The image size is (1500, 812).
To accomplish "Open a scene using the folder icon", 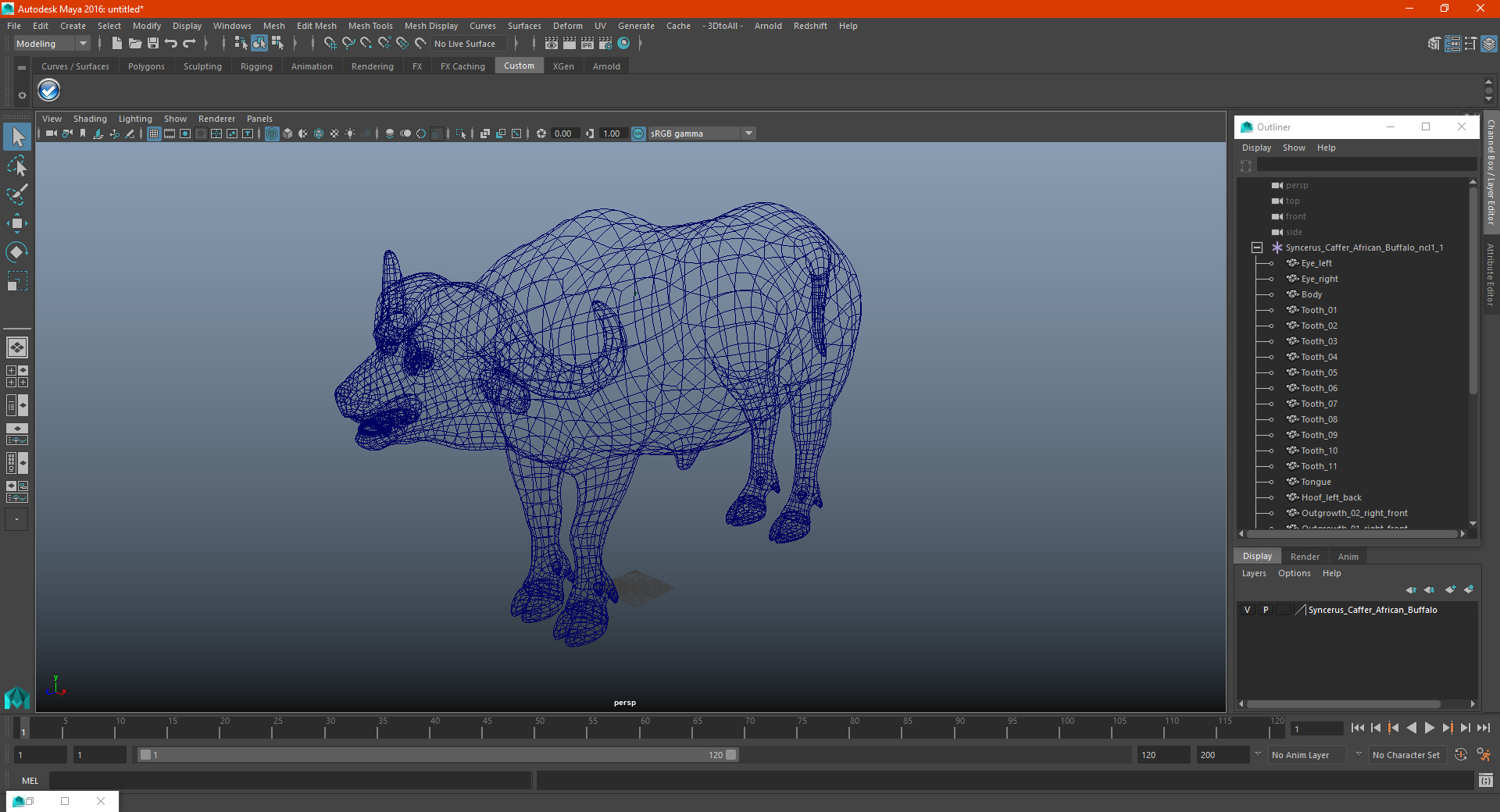I will click(135, 44).
